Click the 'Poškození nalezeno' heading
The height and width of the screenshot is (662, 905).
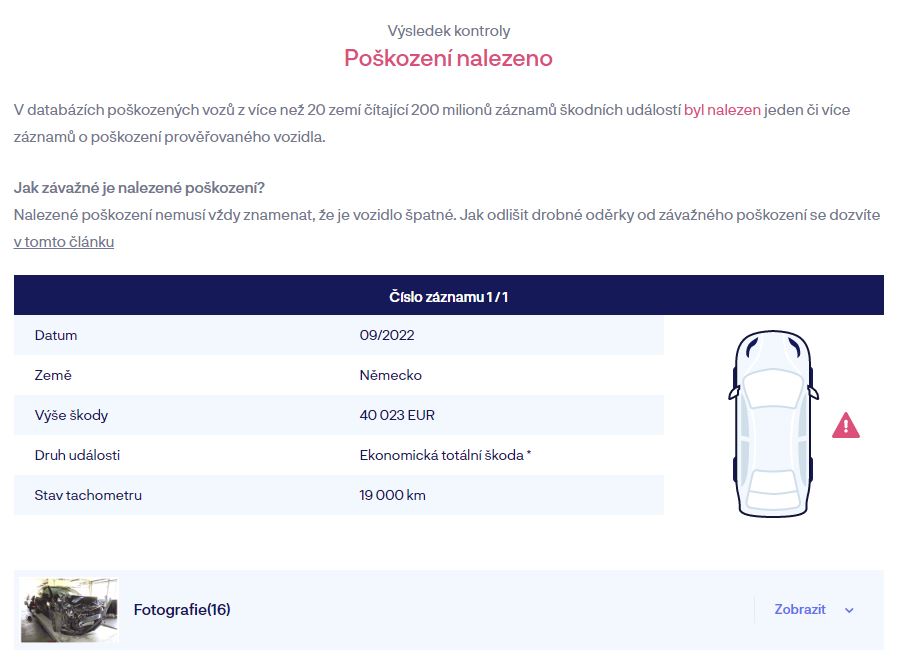click(x=448, y=58)
